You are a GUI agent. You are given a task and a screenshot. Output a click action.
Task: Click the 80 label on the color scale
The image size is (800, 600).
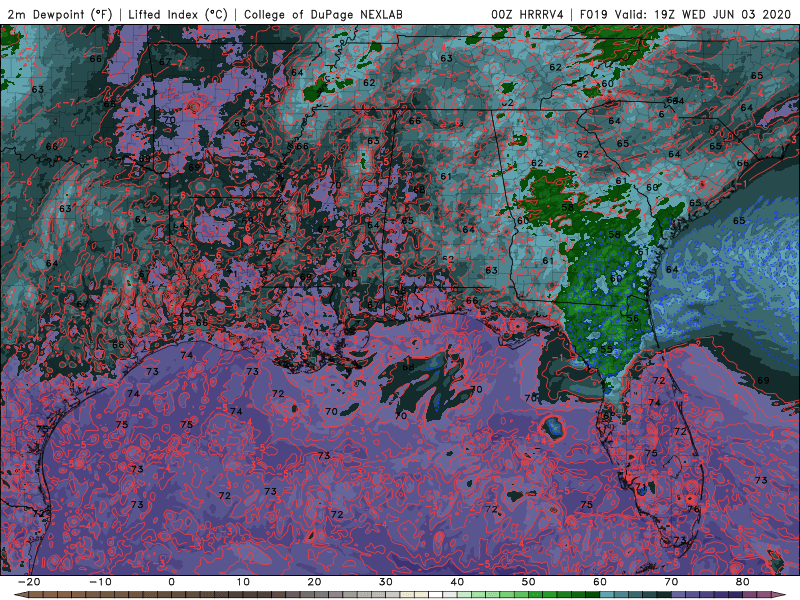pos(743,582)
